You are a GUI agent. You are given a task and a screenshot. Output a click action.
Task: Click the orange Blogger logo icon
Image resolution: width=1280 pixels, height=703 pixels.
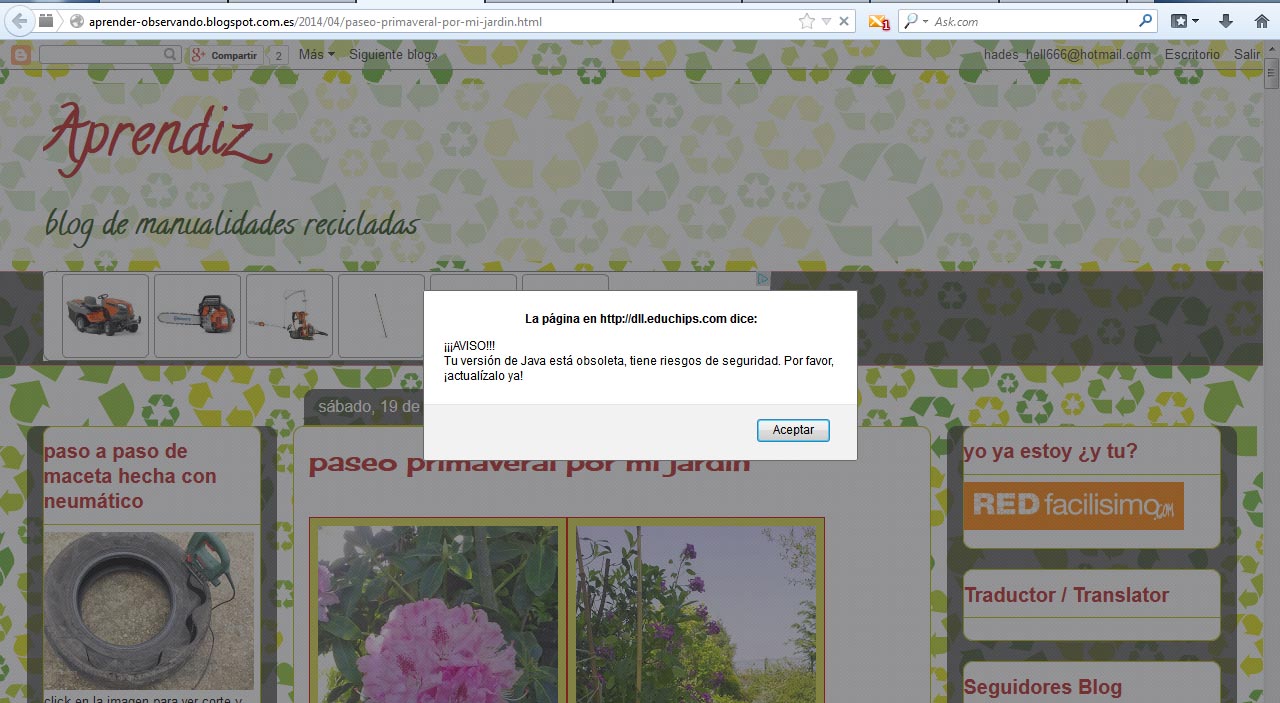[x=21, y=56]
